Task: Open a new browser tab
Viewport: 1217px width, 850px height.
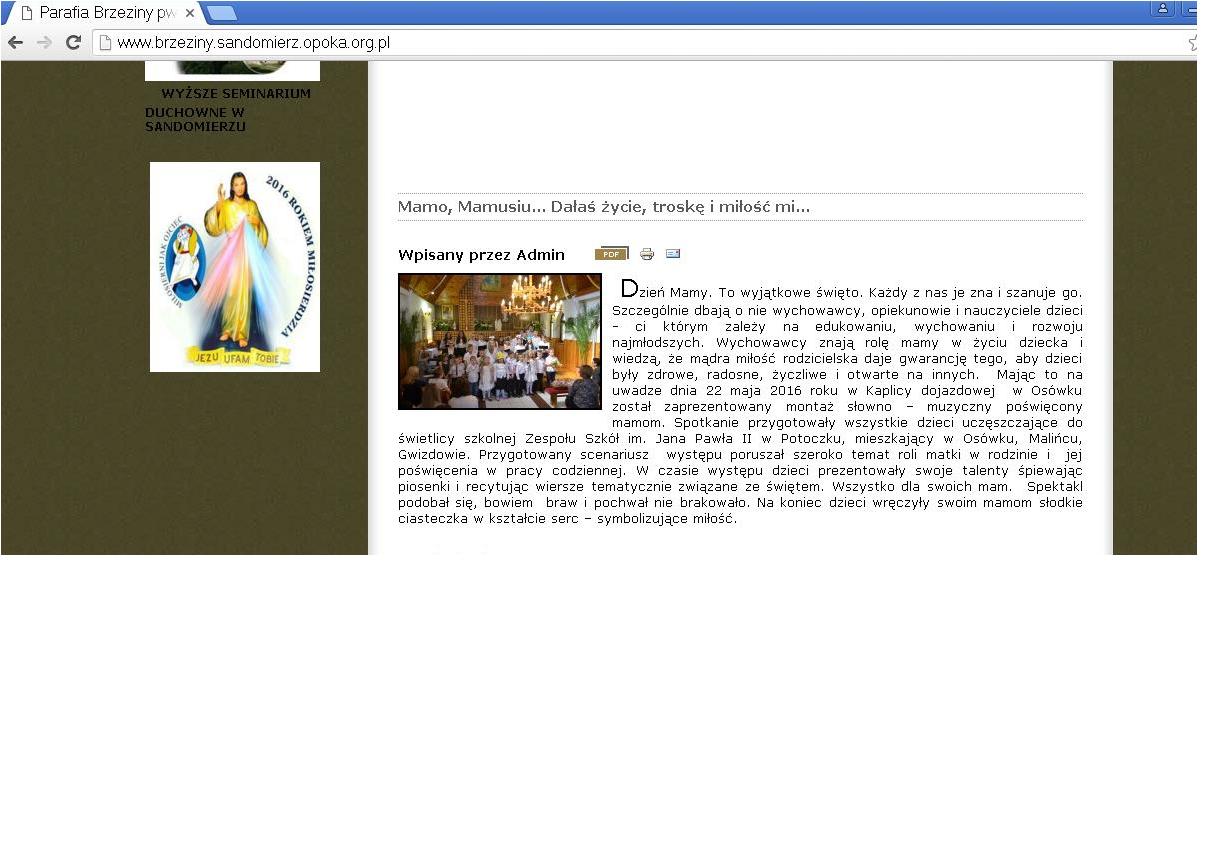Action: (221, 13)
